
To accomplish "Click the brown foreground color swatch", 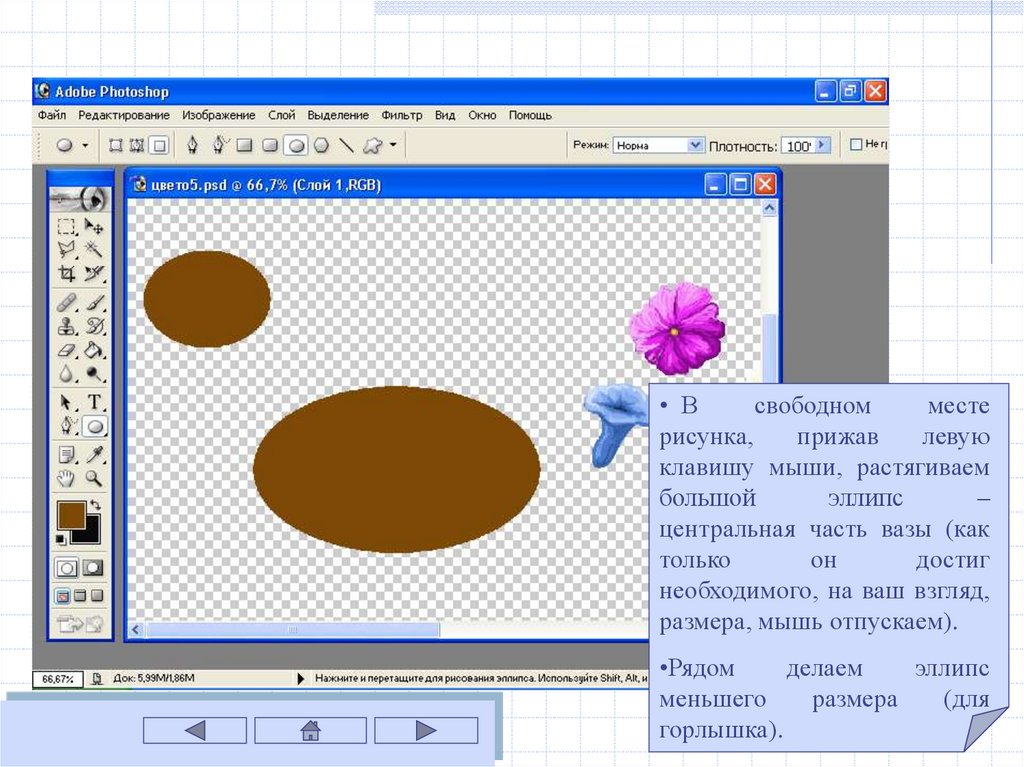I will pyautogui.click(x=71, y=515).
